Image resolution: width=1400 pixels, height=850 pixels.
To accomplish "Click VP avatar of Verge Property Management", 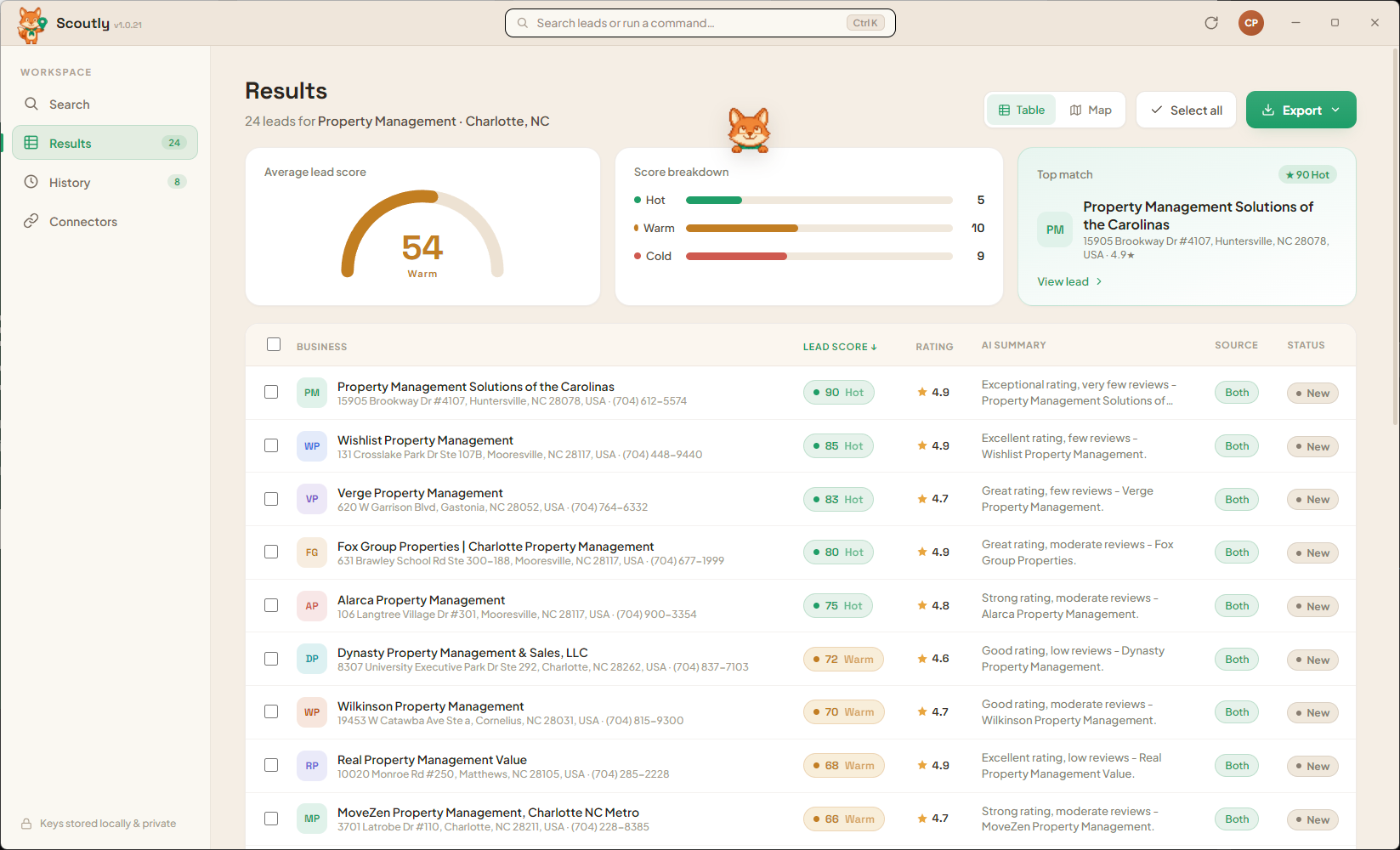I will 312,499.
